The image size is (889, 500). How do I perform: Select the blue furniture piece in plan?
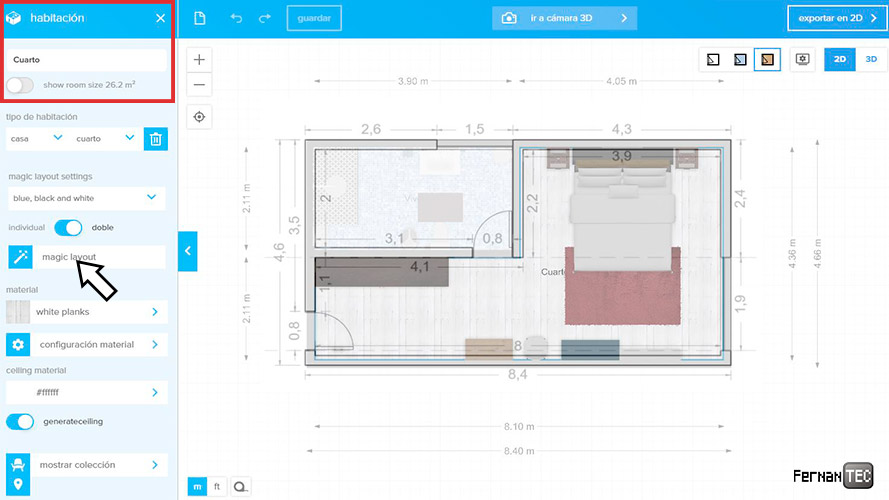(x=590, y=349)
